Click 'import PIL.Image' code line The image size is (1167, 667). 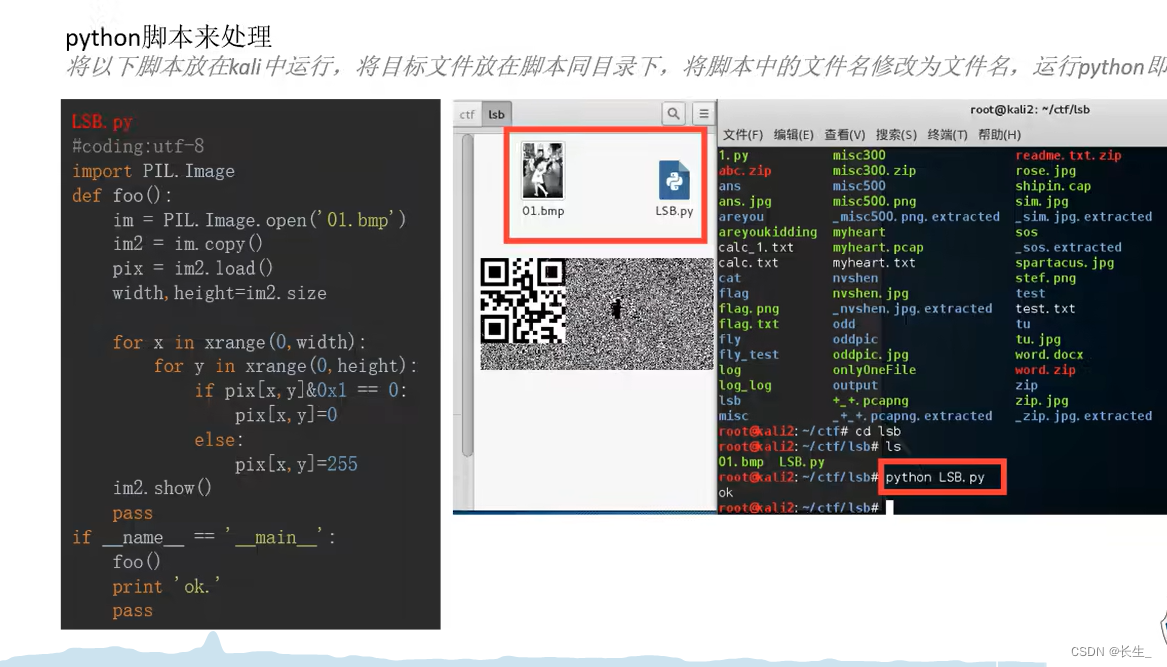pyautogui.click(x=153, y=171)
